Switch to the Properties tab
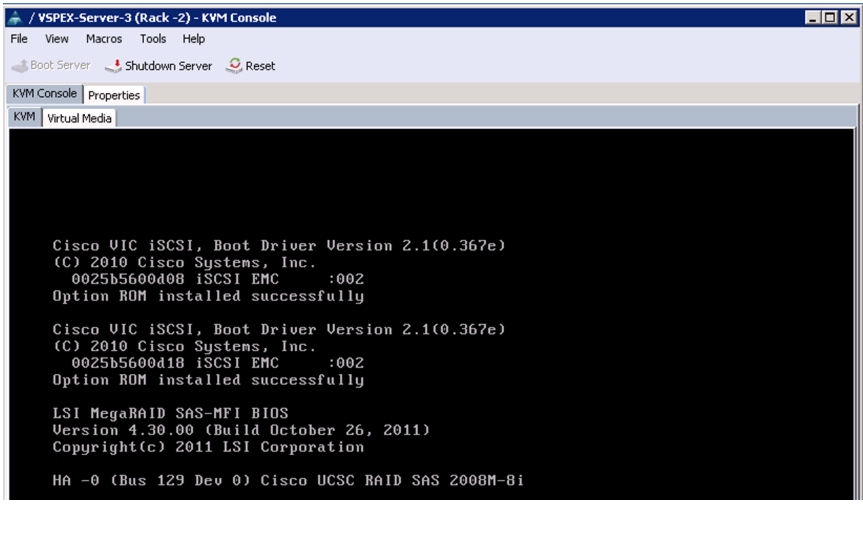Screen dimensions: 863x550 click(x=114, y=95)
